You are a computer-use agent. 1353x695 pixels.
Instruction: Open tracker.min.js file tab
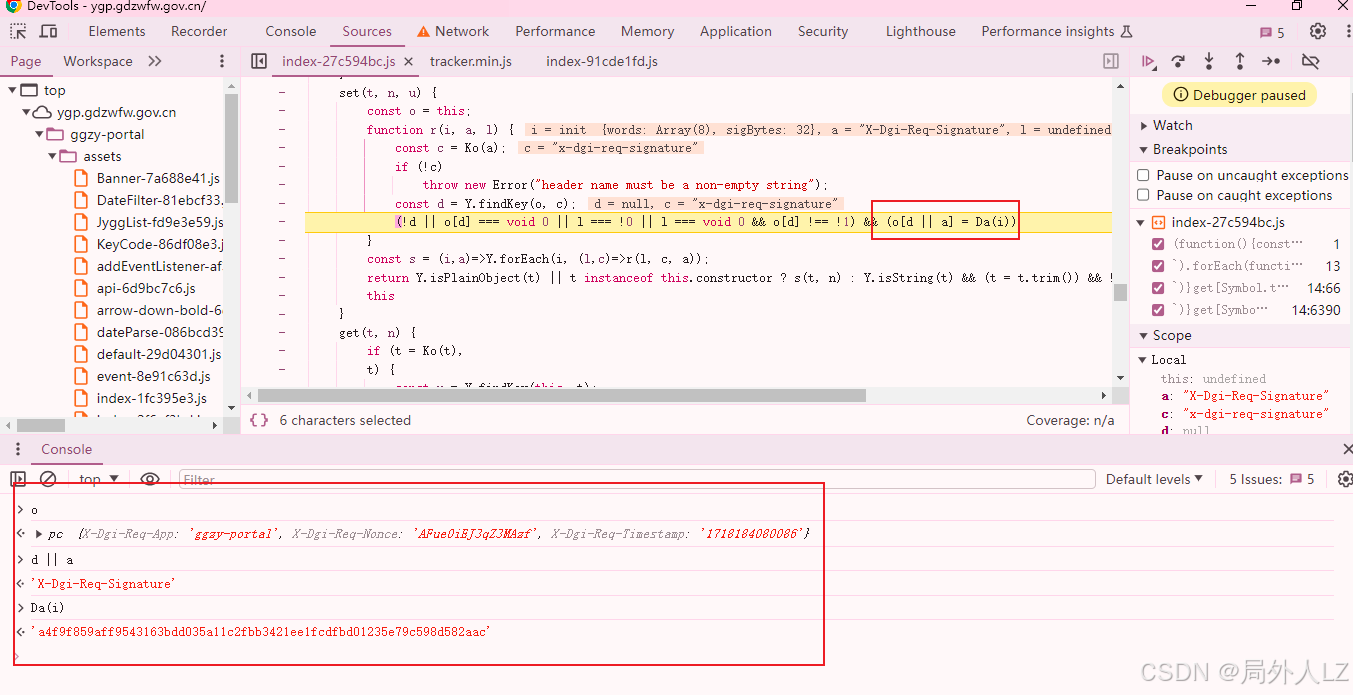coord(471,61)
